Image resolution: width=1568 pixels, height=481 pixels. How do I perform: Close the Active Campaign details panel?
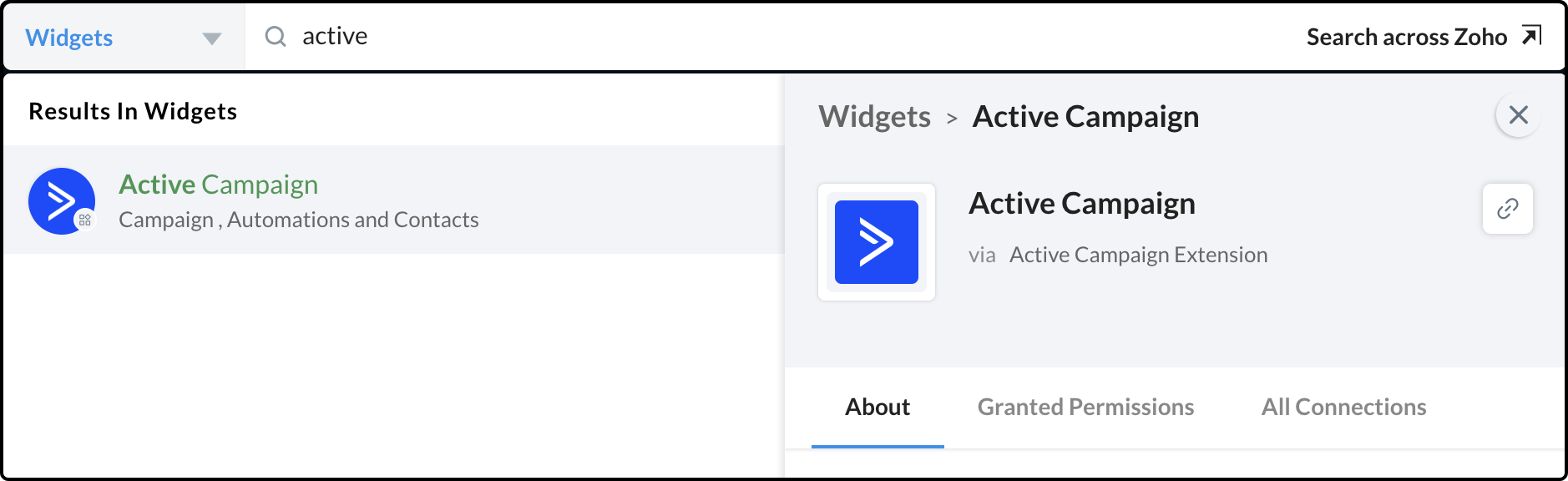1518,115
